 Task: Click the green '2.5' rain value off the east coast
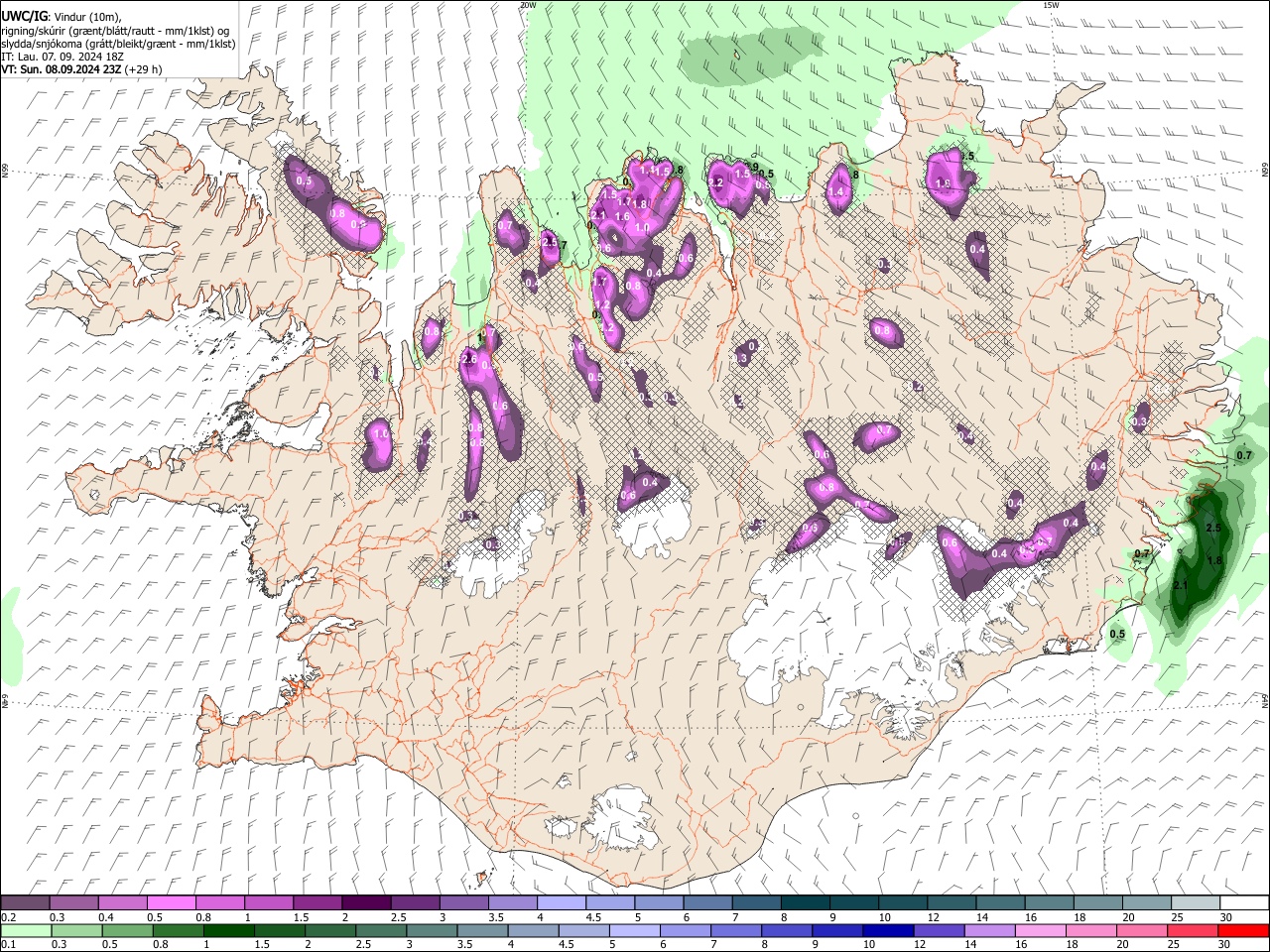click(1212, 529)
